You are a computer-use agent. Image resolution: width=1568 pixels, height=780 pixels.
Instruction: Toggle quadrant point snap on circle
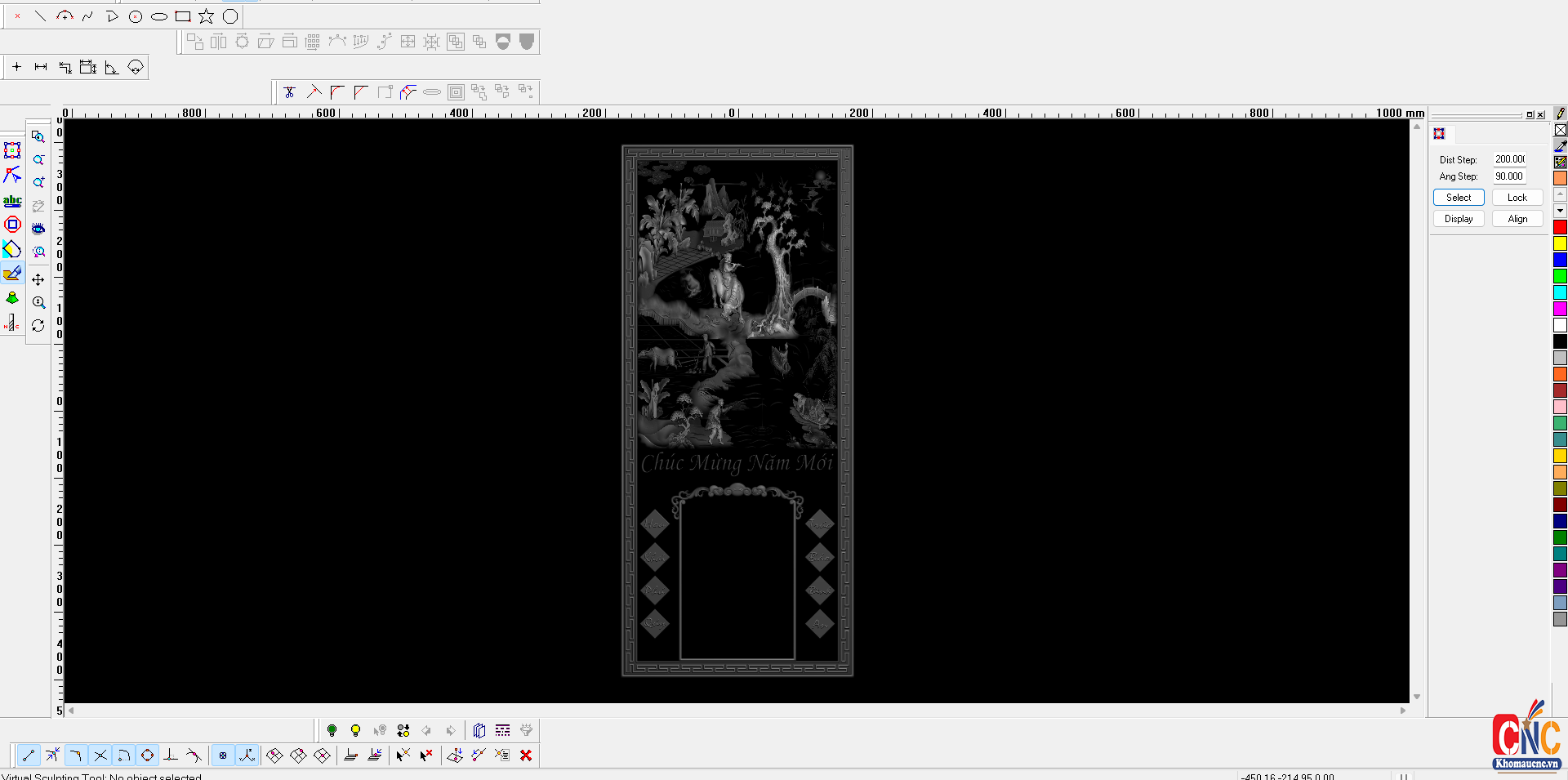[147, 755]
